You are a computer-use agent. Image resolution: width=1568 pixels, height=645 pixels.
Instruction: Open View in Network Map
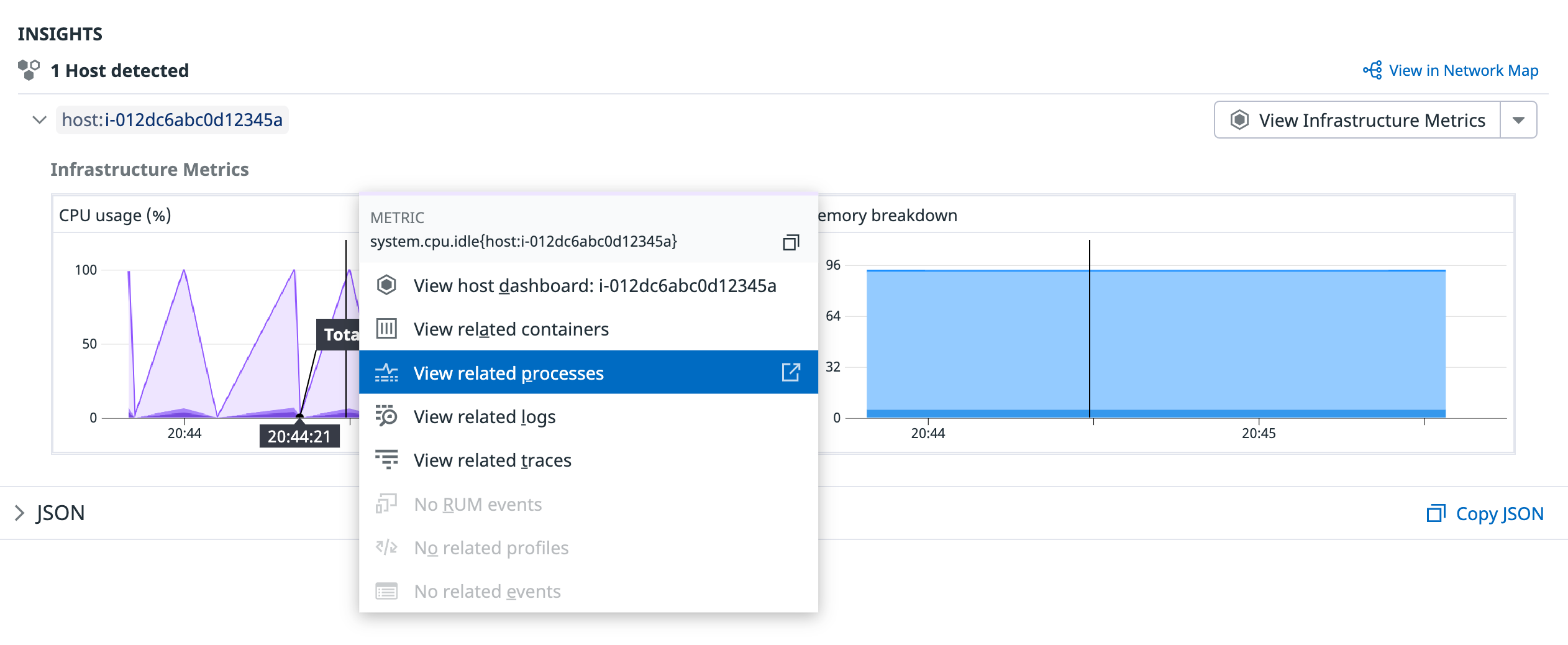(x=1463, y=70)
